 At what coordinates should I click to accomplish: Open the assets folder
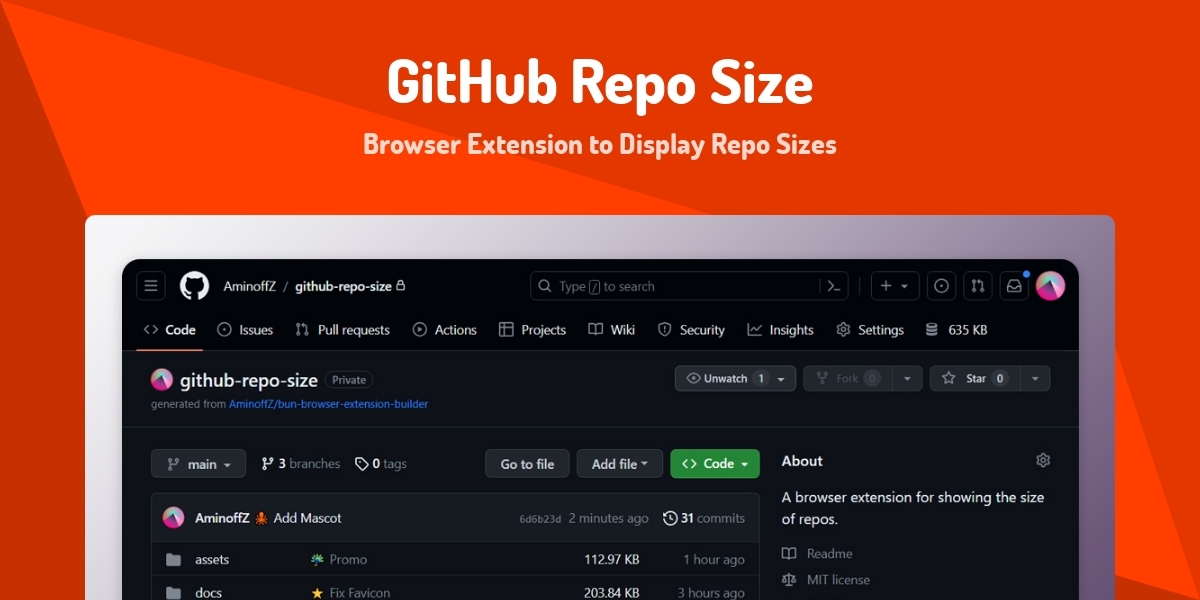pos(212,559)
